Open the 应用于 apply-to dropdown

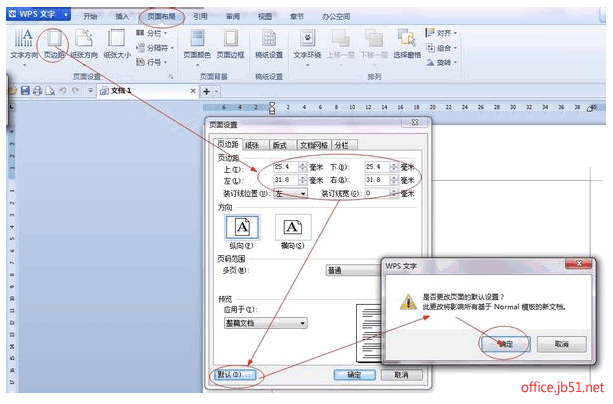(265, 323)
